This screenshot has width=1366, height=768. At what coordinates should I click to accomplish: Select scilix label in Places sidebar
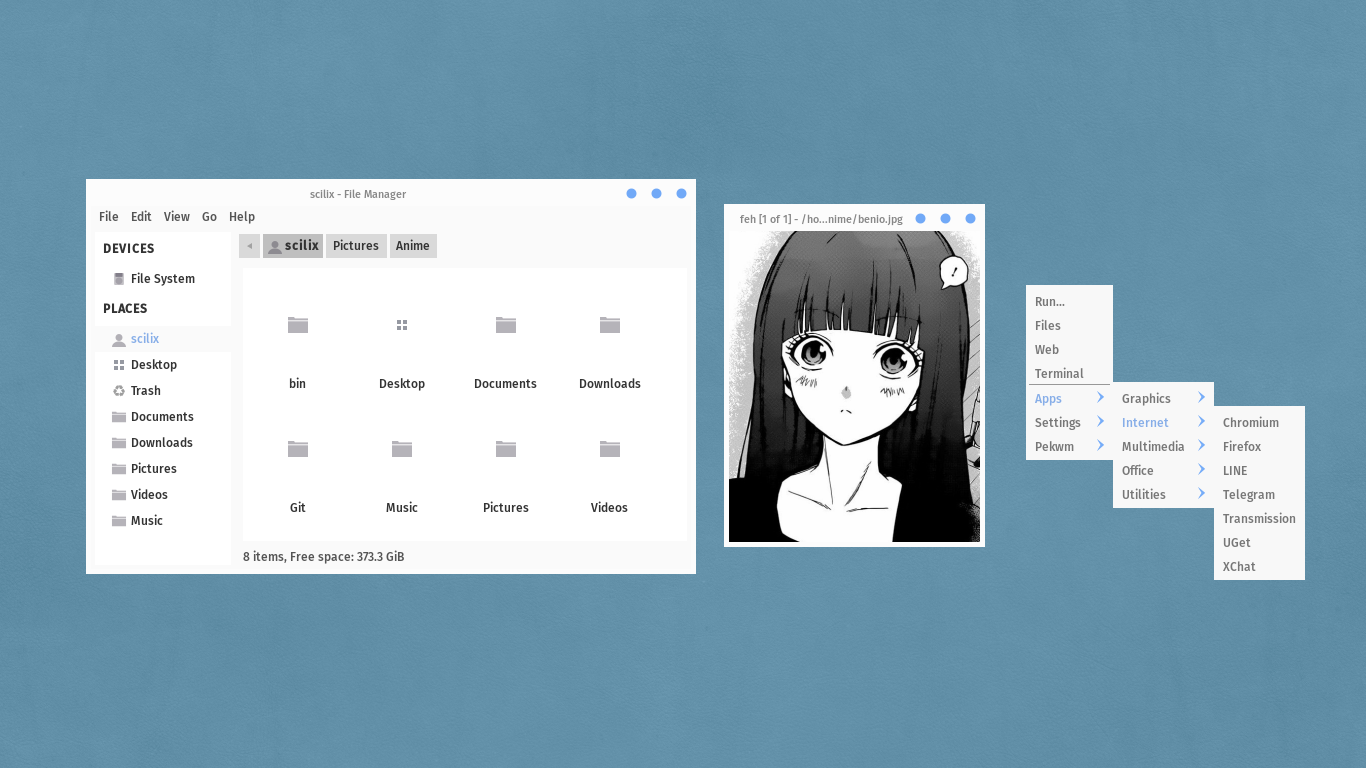145,339
